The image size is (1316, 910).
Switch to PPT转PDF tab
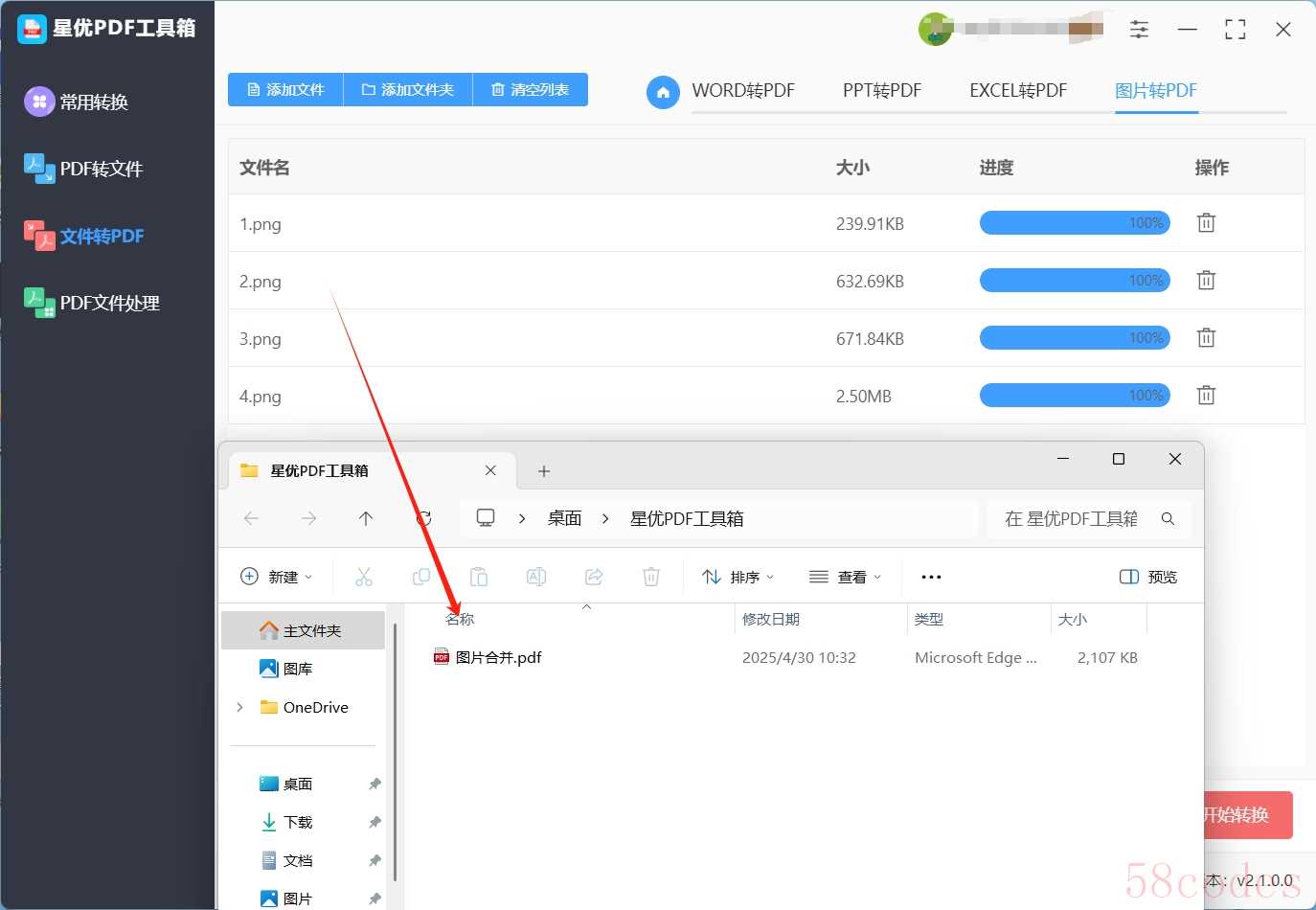click(882, 91)
